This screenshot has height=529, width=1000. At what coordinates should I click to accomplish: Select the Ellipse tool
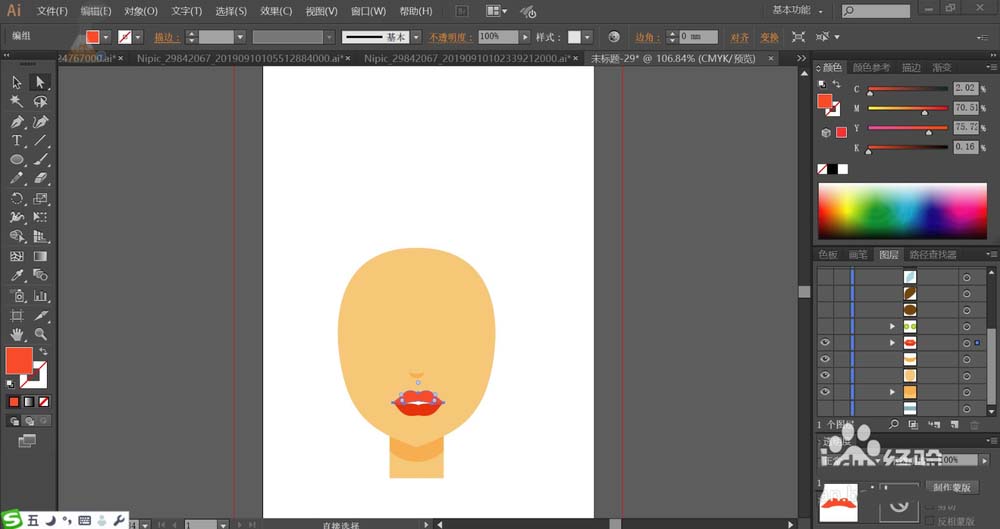[x=17, y=160]
